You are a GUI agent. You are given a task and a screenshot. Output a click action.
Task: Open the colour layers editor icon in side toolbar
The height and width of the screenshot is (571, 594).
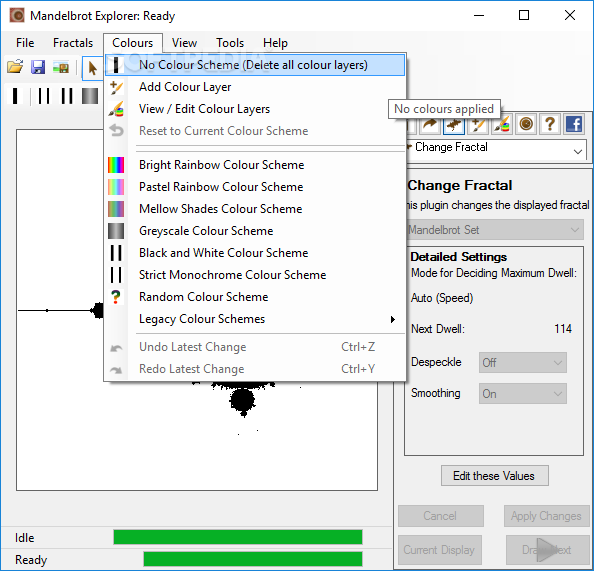[502, 124]
